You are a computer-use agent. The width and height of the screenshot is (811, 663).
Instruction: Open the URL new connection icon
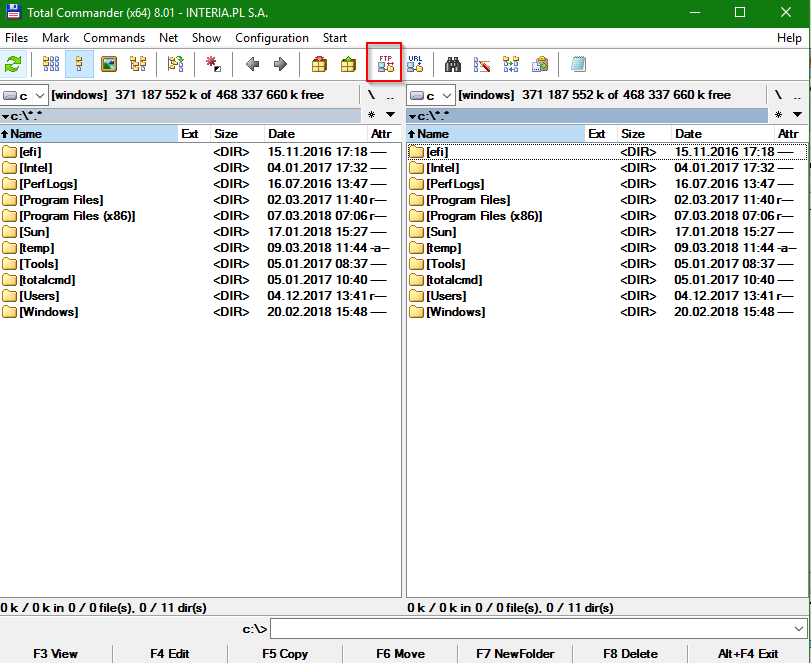pyautogui.click(x=415, y=64)
